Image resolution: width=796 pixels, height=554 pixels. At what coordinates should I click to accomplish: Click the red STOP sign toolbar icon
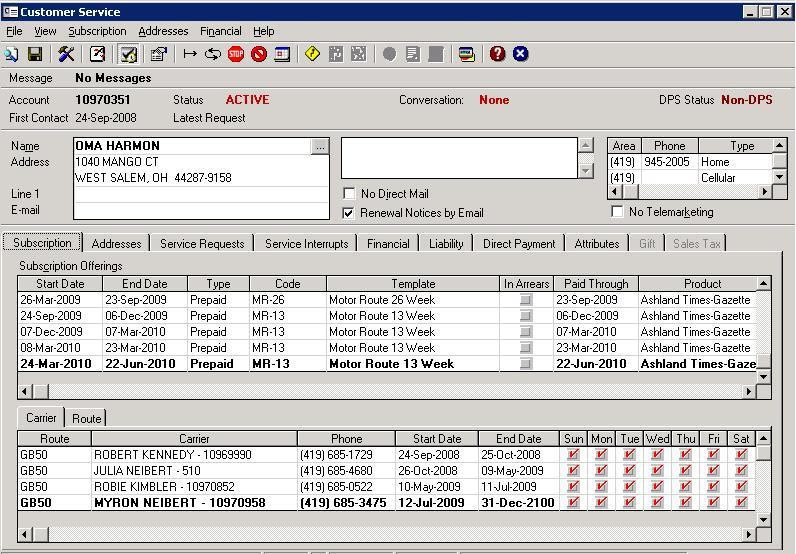coord(236,54)
